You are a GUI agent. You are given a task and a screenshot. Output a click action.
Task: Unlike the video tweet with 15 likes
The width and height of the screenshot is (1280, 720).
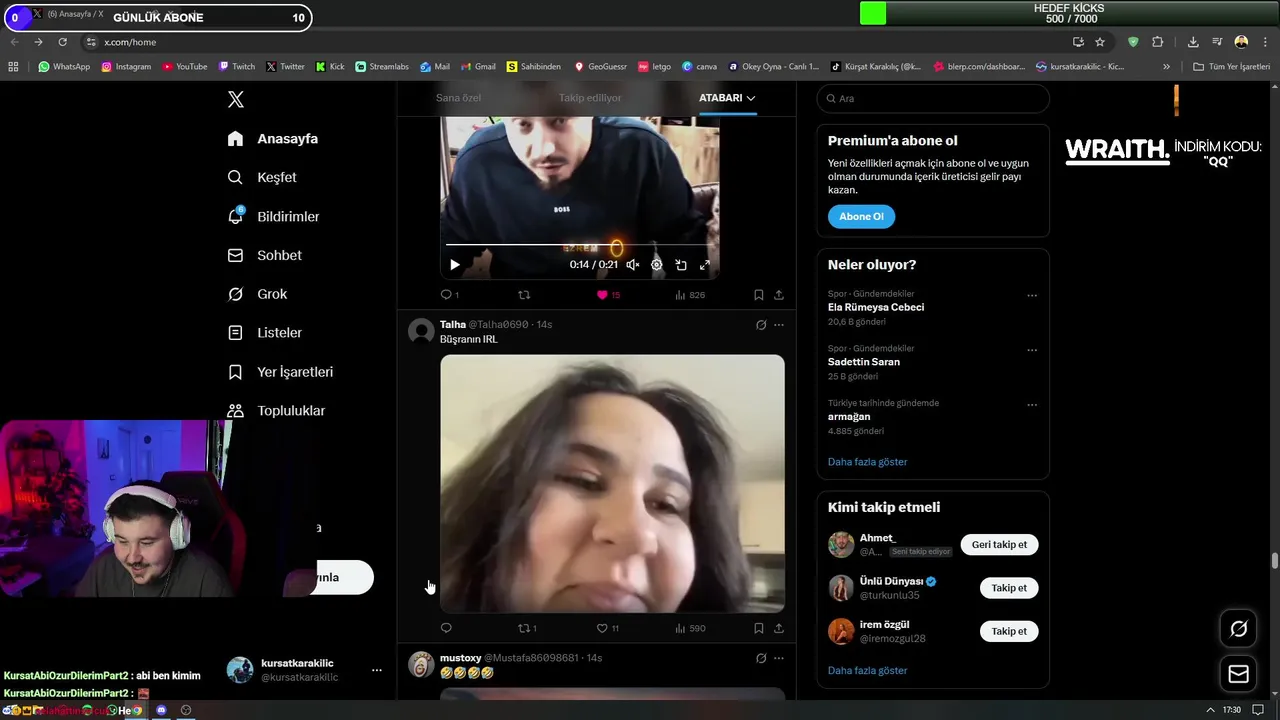click(x=608, y=295)
